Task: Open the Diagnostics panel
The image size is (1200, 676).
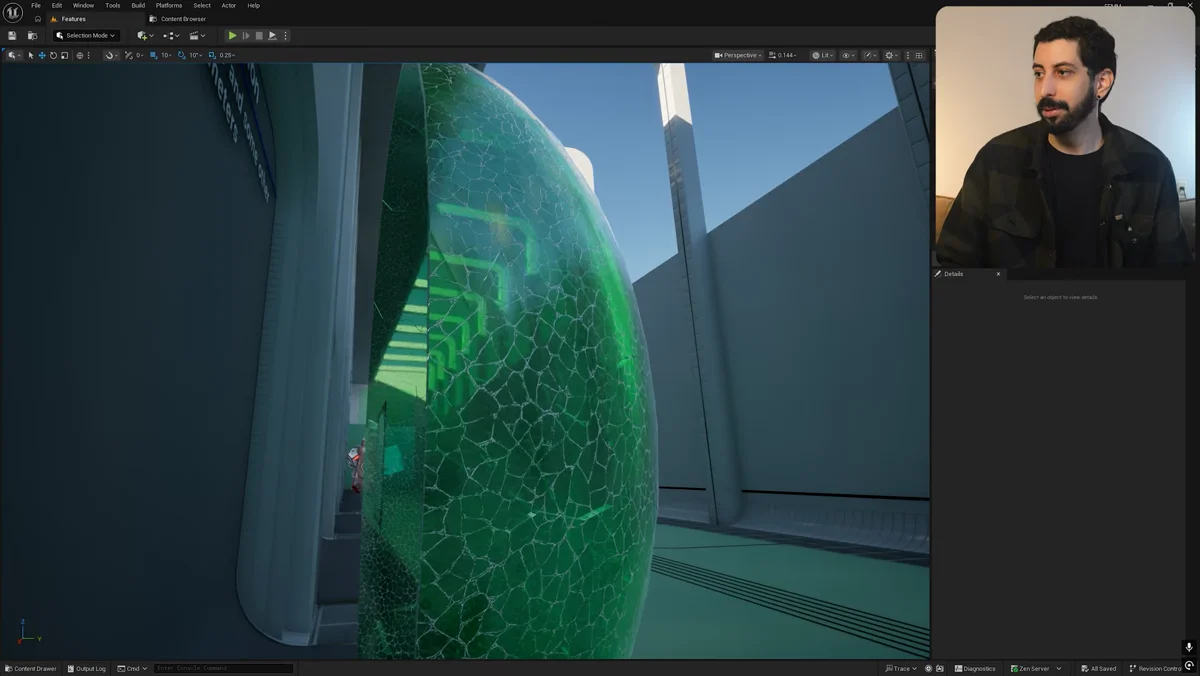Action: coord(975,668)
